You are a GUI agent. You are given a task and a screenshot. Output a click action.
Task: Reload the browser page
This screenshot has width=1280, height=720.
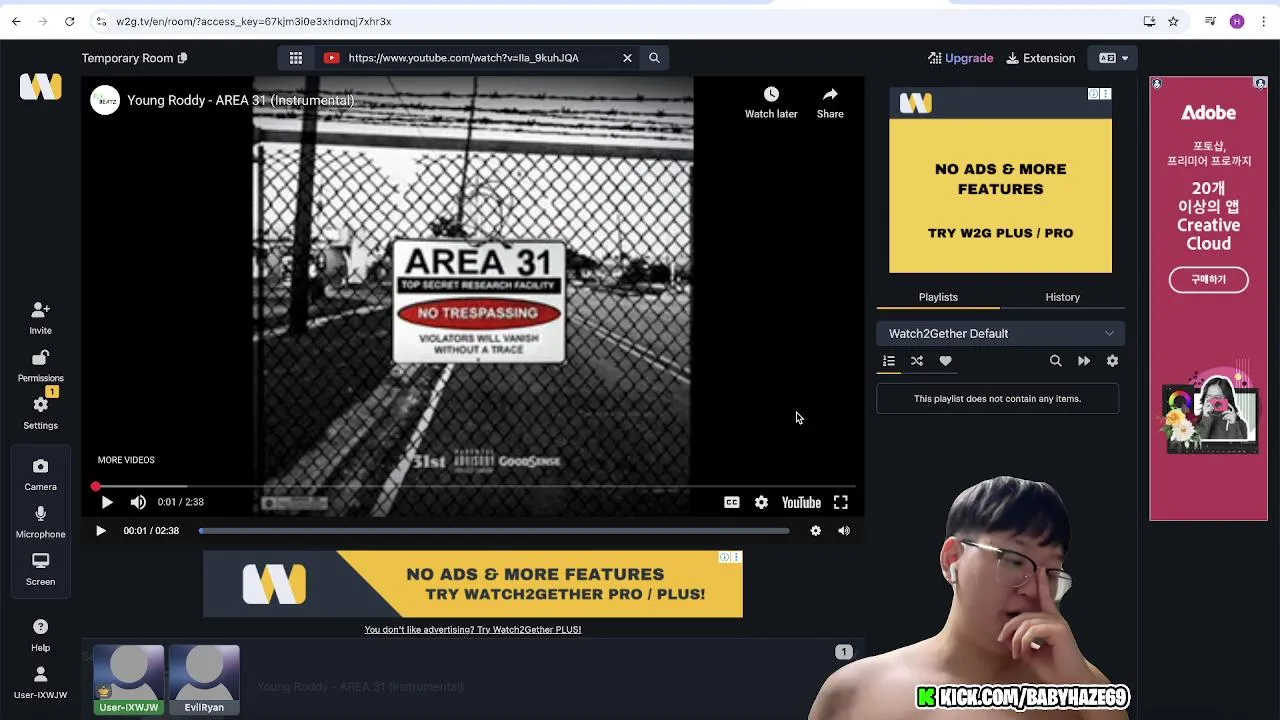(x=69, y=21)
